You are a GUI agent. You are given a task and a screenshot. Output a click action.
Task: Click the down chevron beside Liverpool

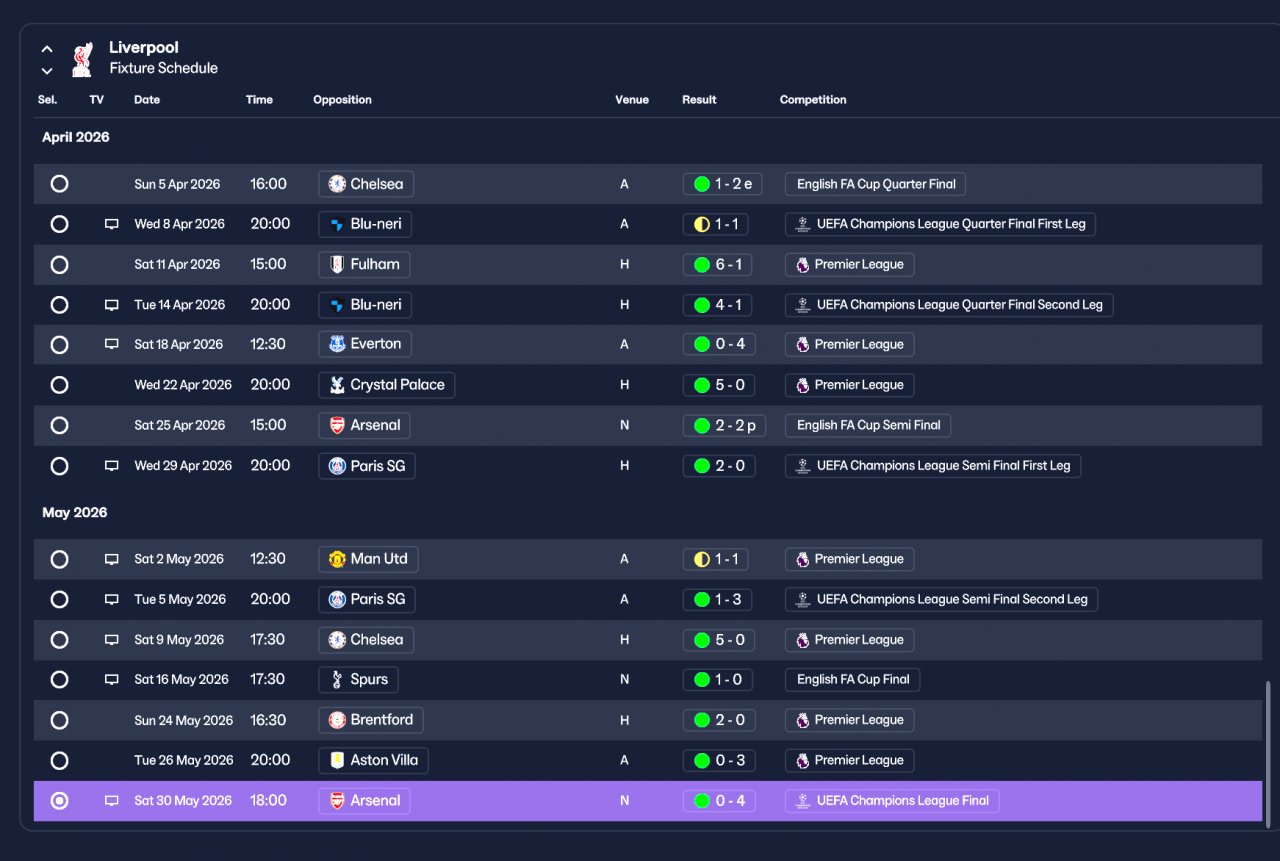tap(47, 71)
